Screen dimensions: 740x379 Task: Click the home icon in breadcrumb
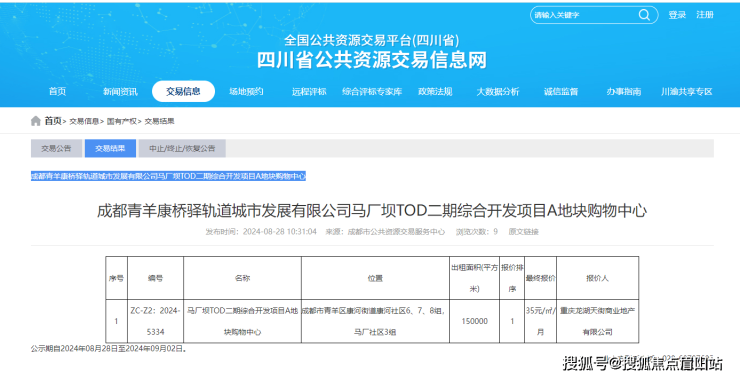(35, 121)
